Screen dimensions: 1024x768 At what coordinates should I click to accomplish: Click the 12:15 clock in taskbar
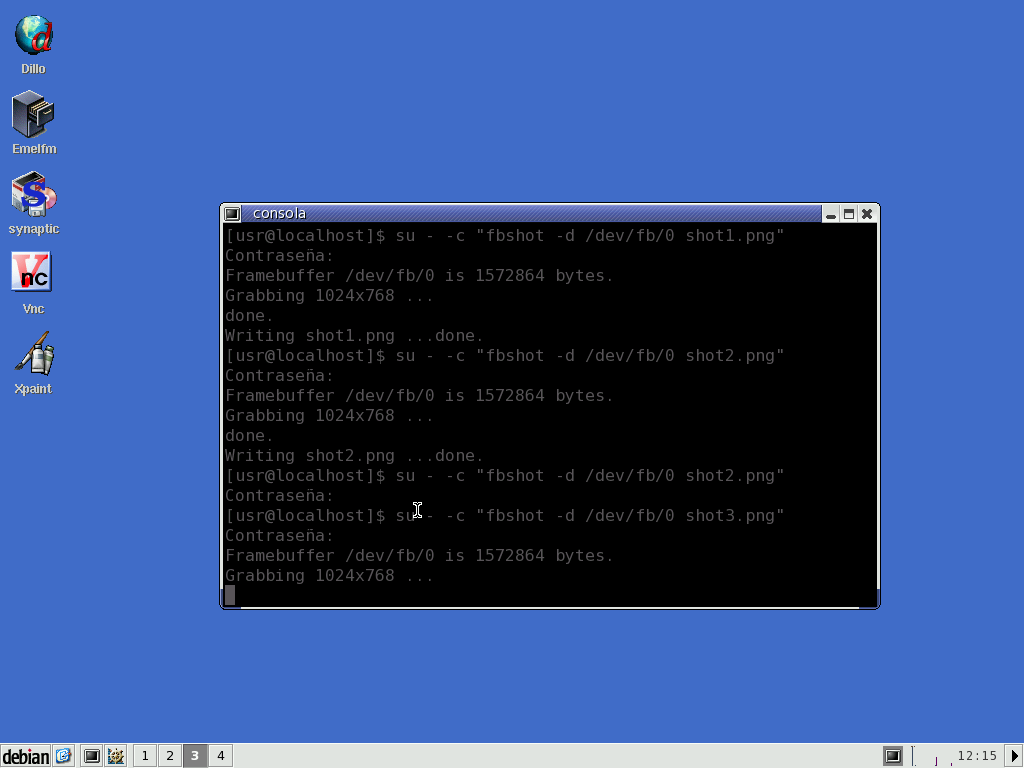977,756
